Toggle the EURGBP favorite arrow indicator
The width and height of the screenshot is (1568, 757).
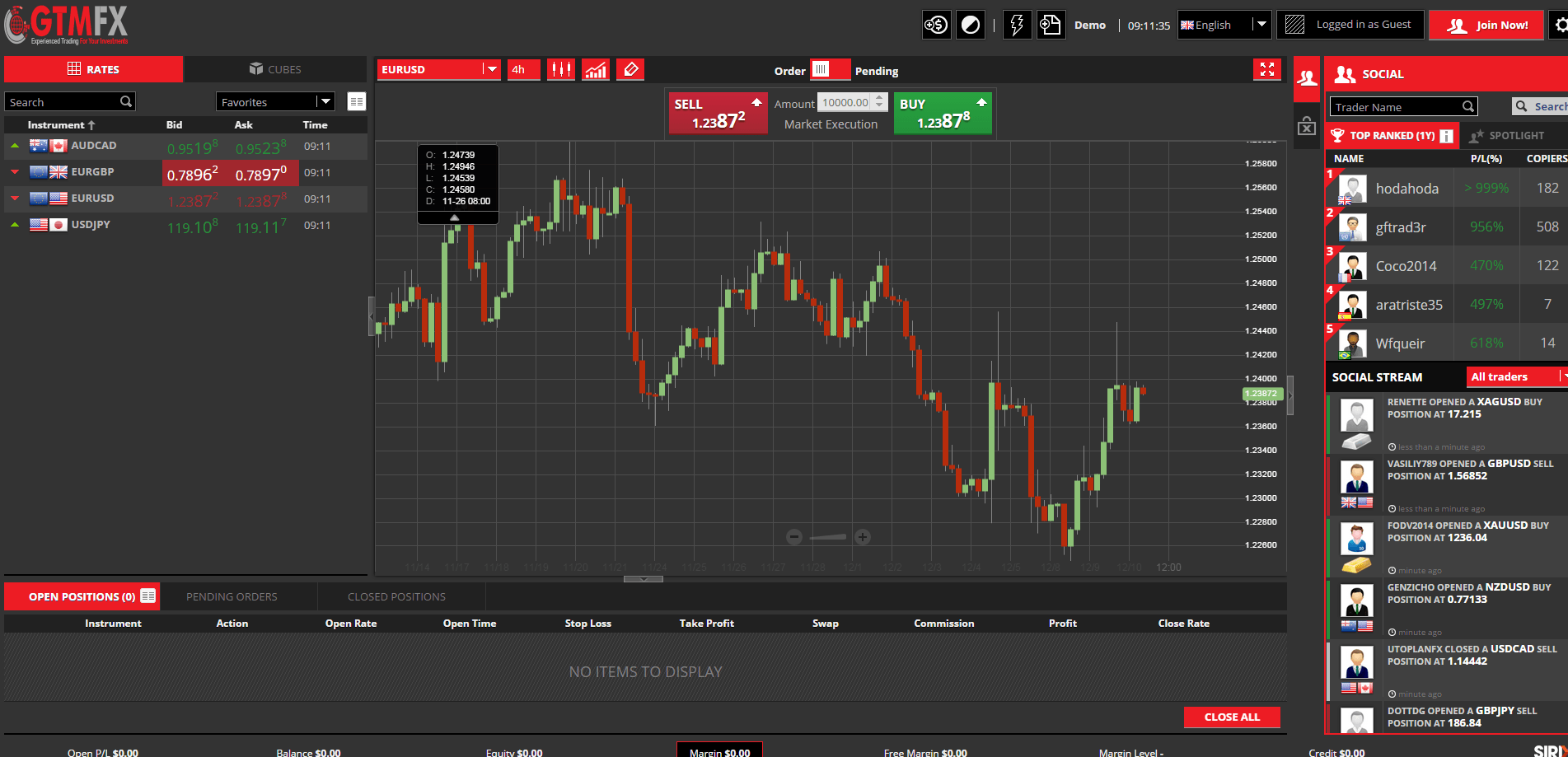15,172
